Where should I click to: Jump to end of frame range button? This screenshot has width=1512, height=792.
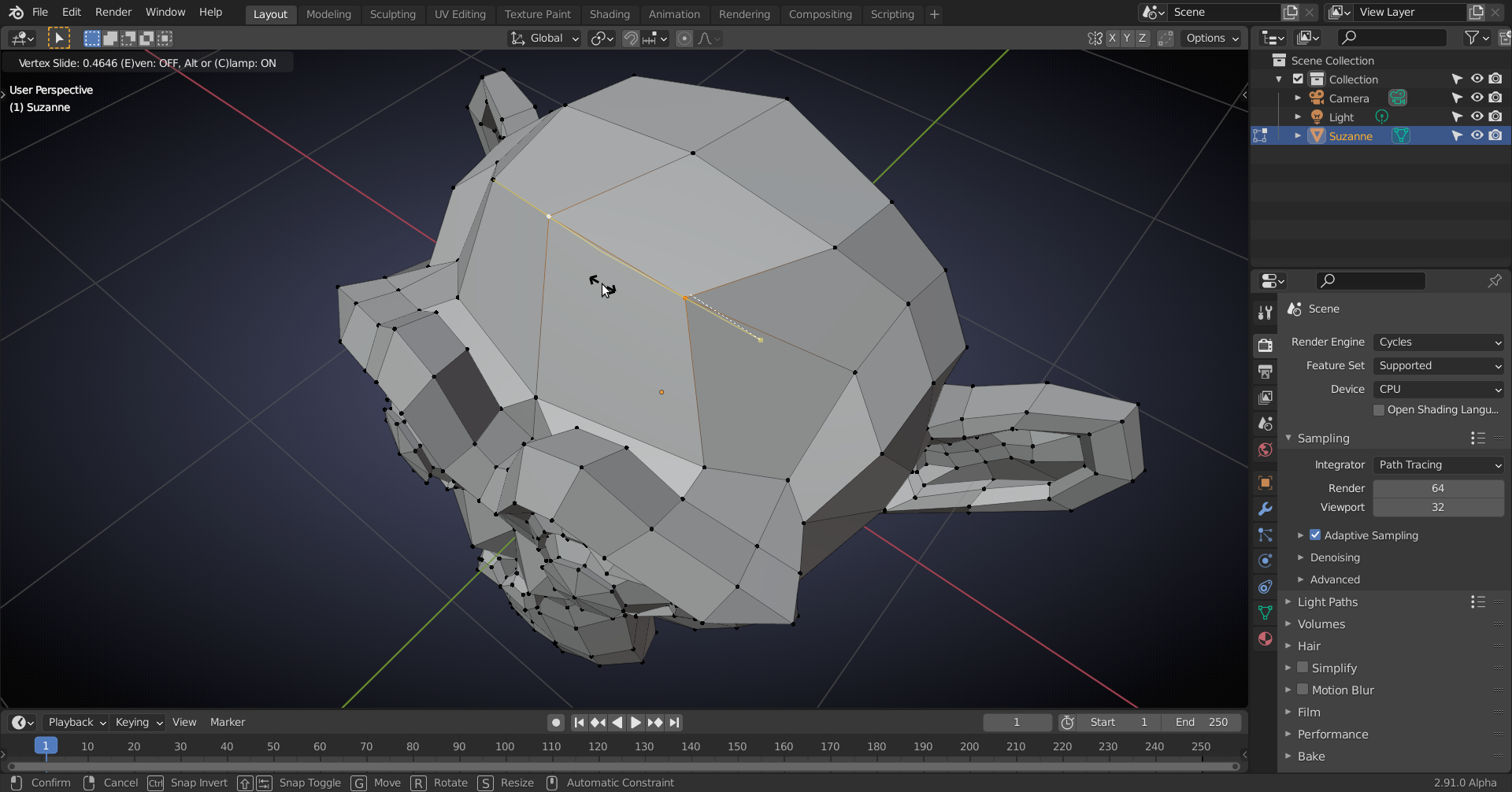coord(674,722)
